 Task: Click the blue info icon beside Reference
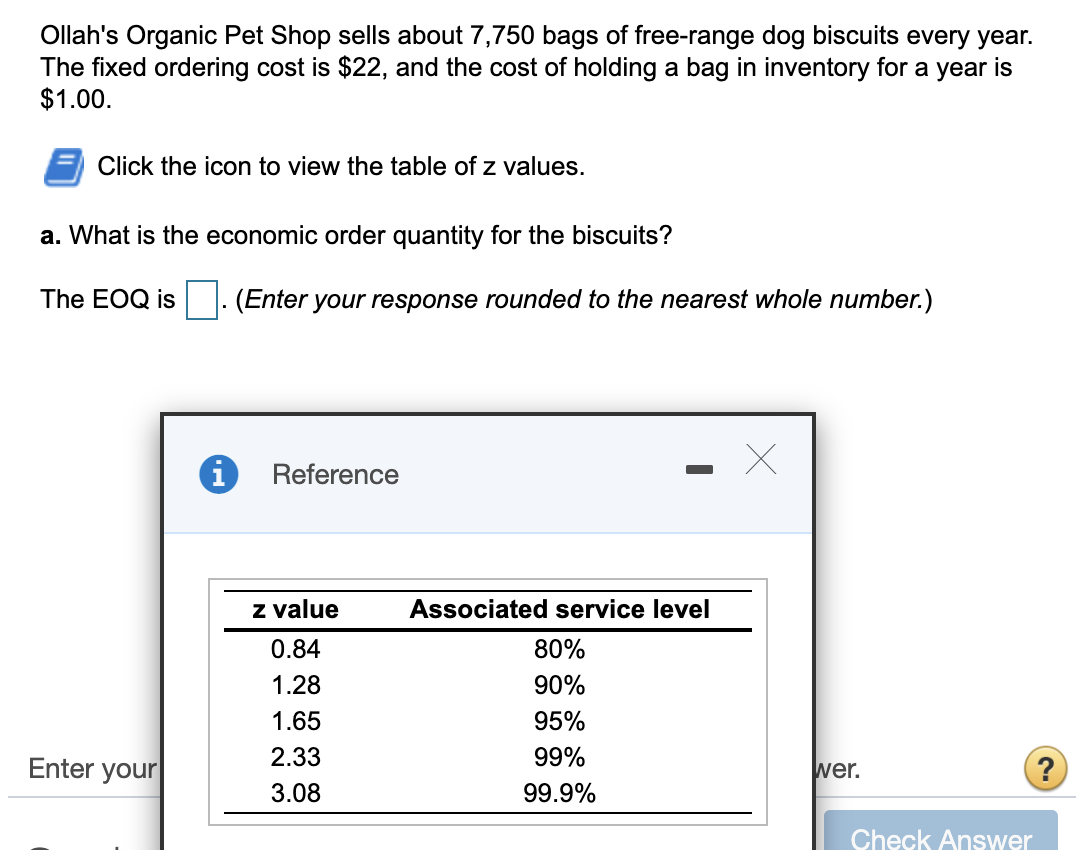[218, 475]
